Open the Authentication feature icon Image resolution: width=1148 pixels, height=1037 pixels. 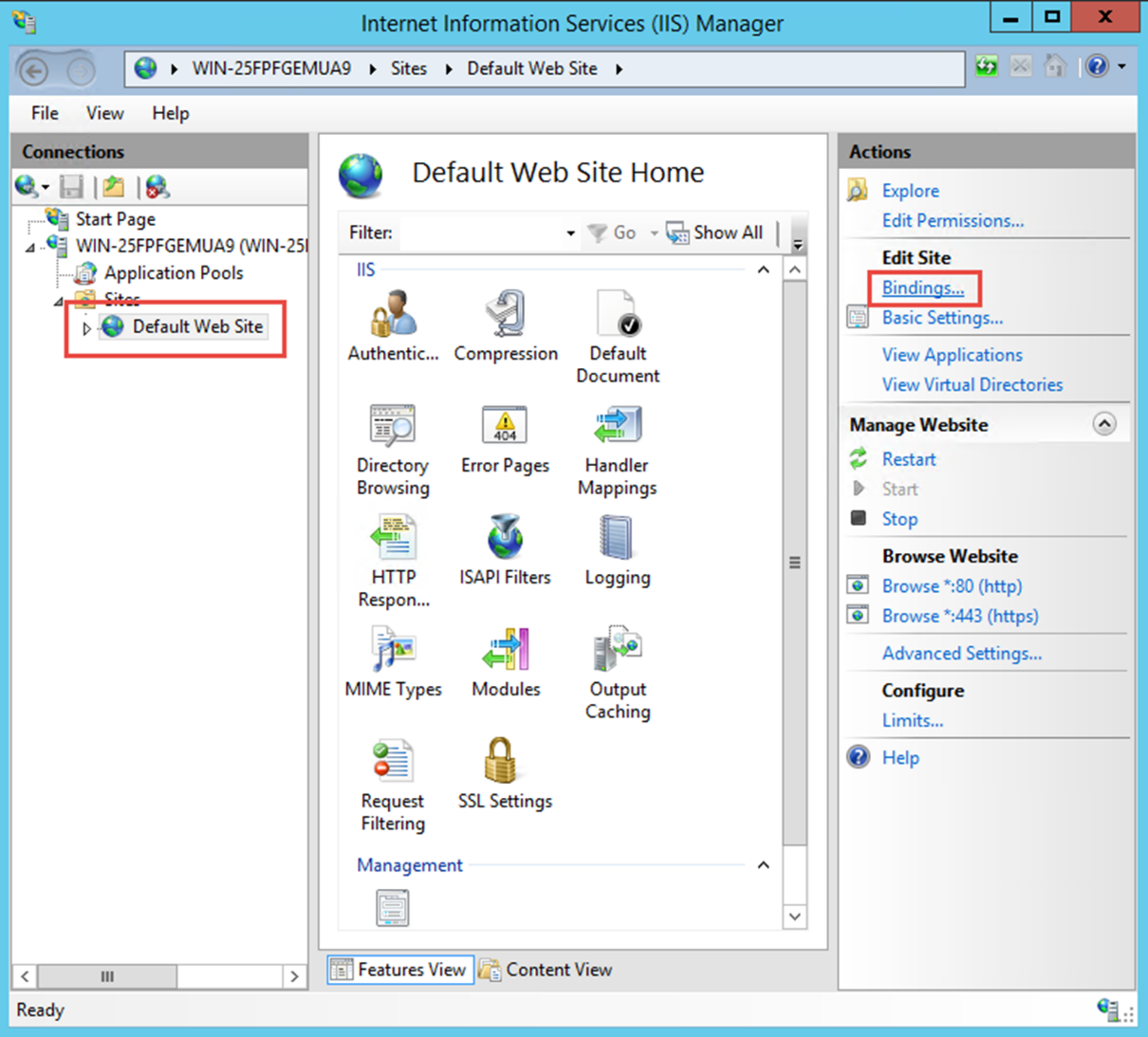point(393,326)
